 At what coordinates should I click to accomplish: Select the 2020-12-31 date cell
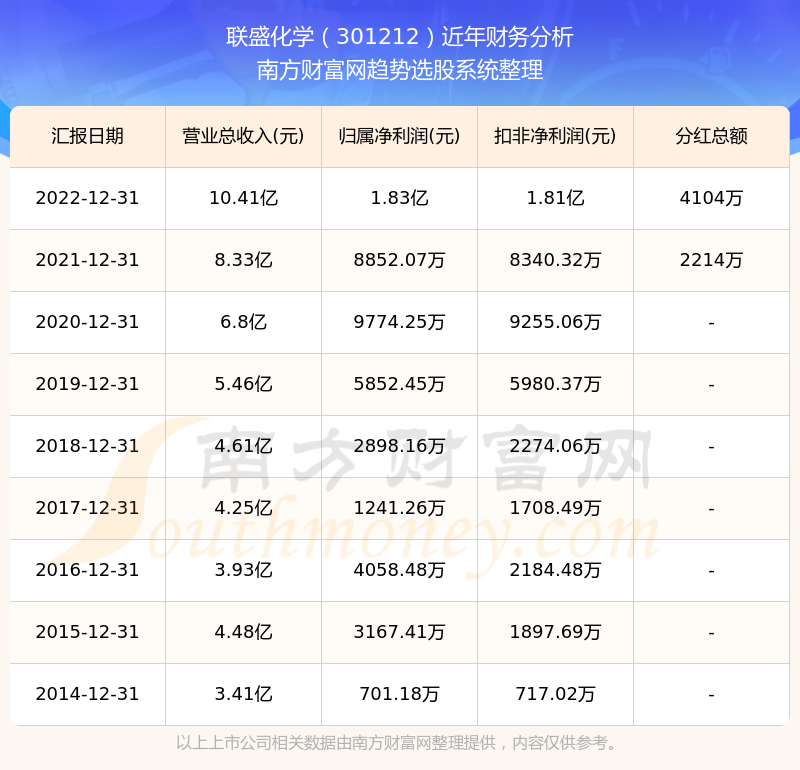point(87,322)
